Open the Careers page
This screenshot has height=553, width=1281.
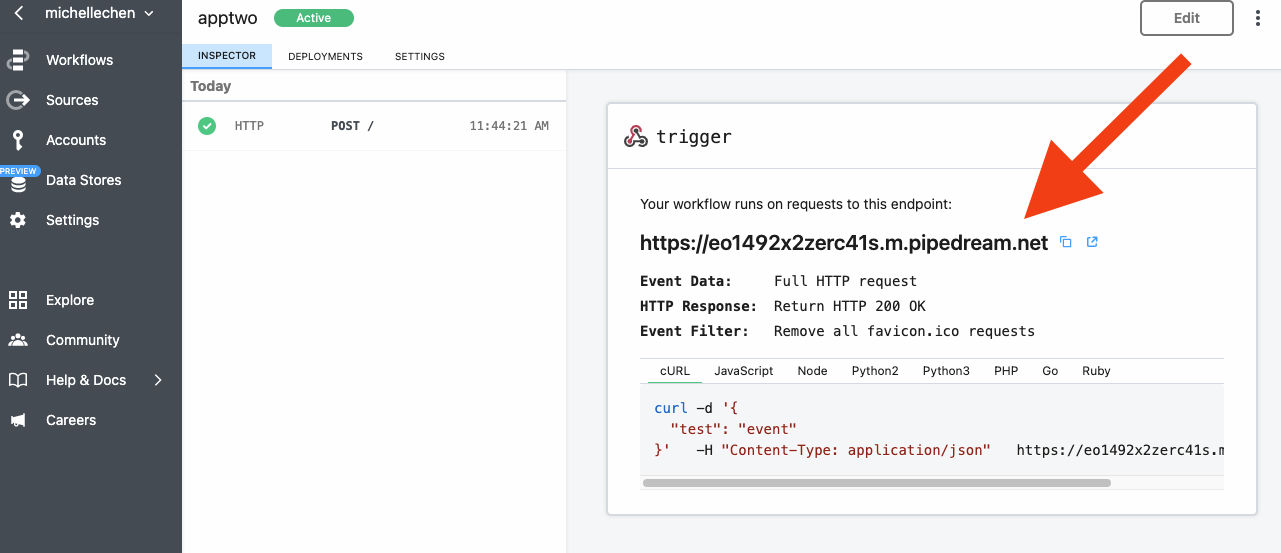pyautogui.click(x=71, y=420)
